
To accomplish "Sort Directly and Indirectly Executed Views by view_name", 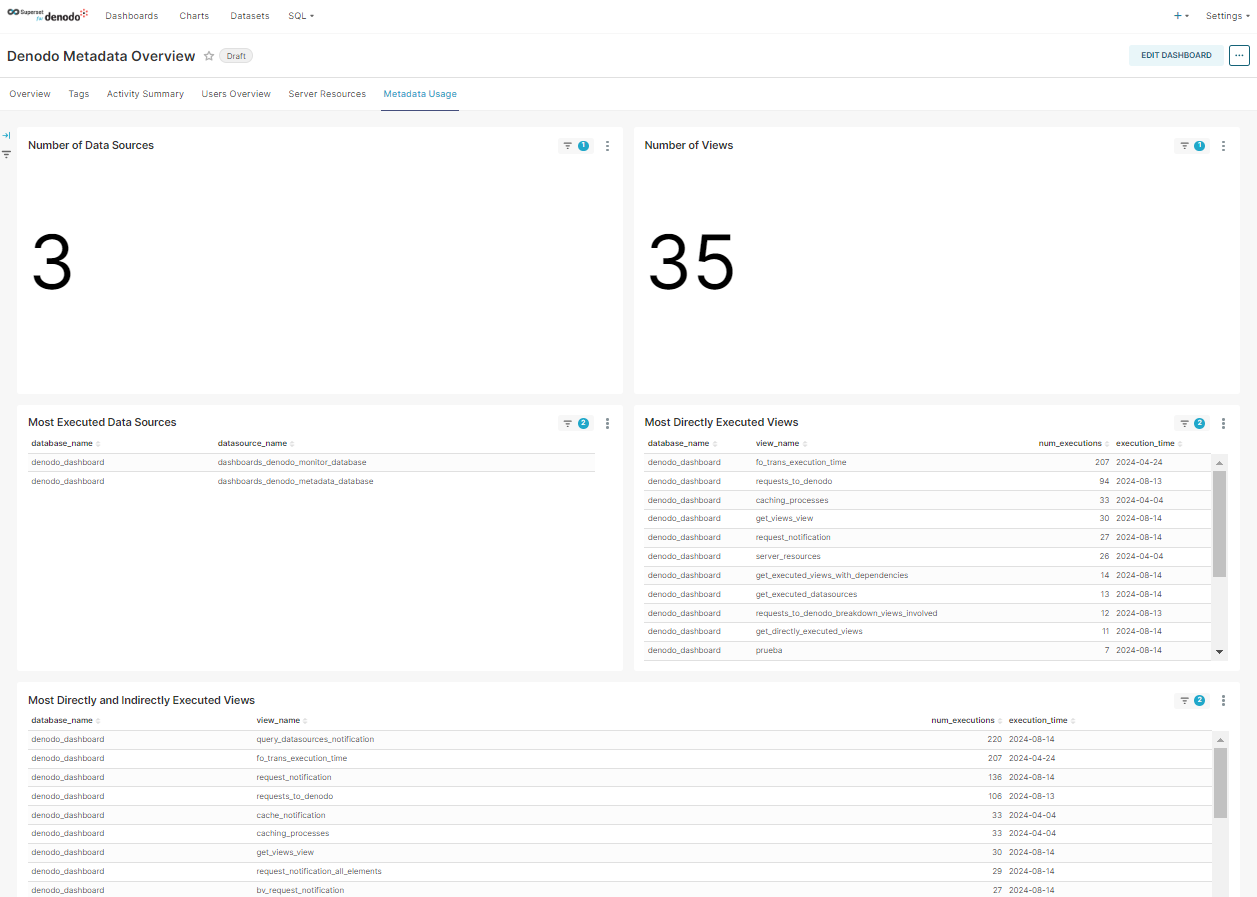I will [282, 720].
